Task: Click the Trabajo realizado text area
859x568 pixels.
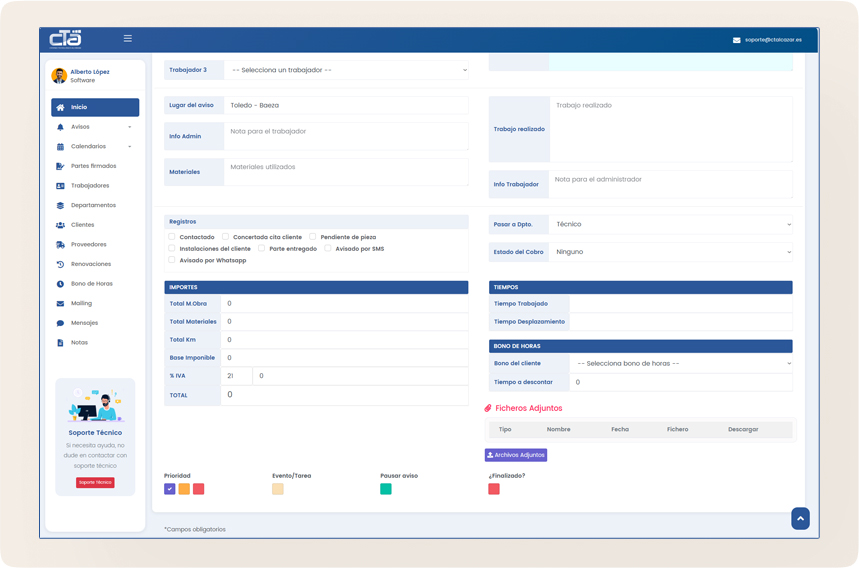Action: pos(671,129)
